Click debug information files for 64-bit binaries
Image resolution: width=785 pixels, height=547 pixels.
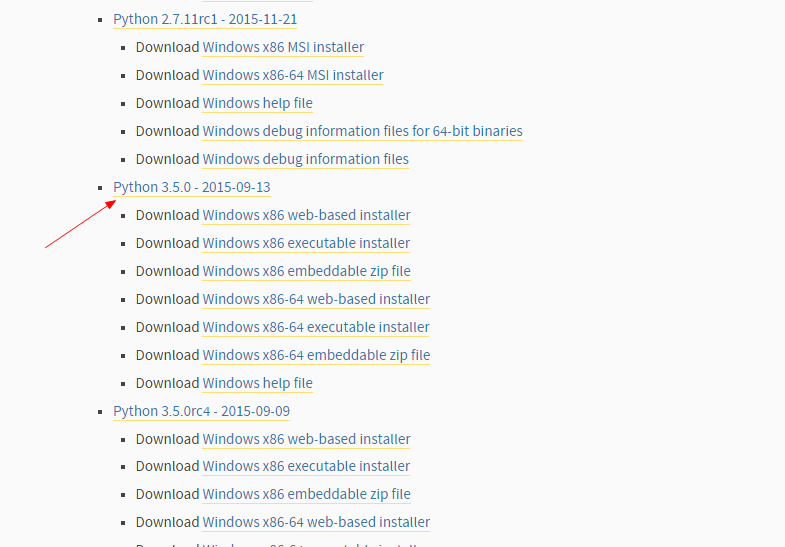(x=362, y=132)
